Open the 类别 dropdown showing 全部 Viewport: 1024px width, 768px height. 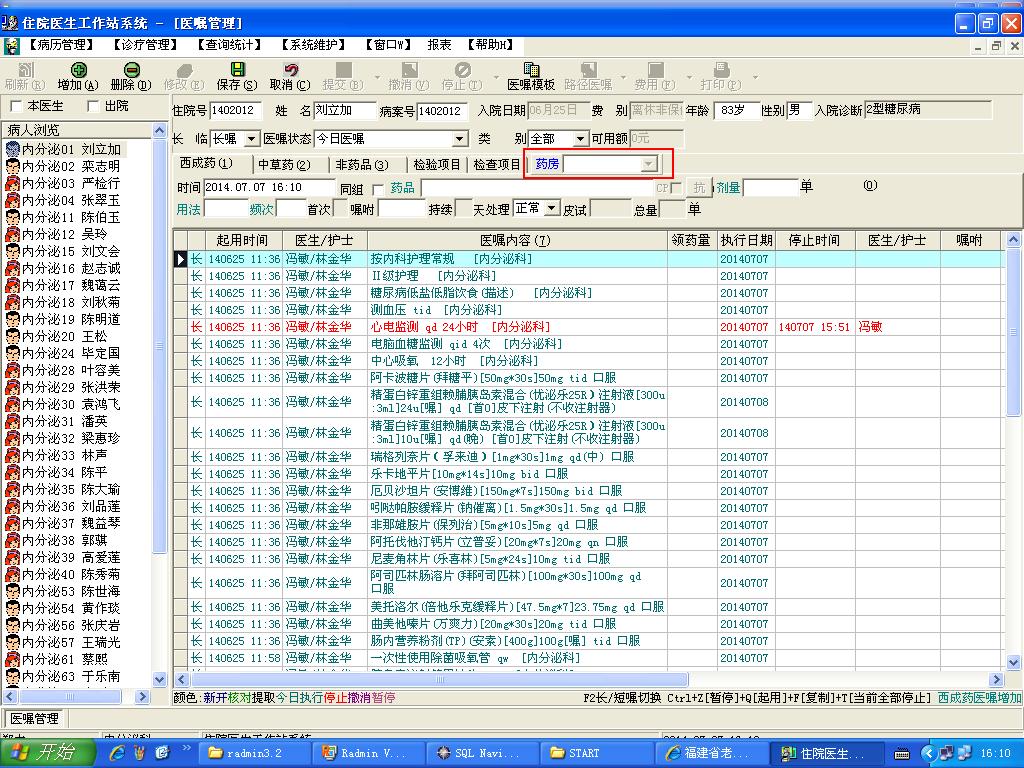point(580,139)
